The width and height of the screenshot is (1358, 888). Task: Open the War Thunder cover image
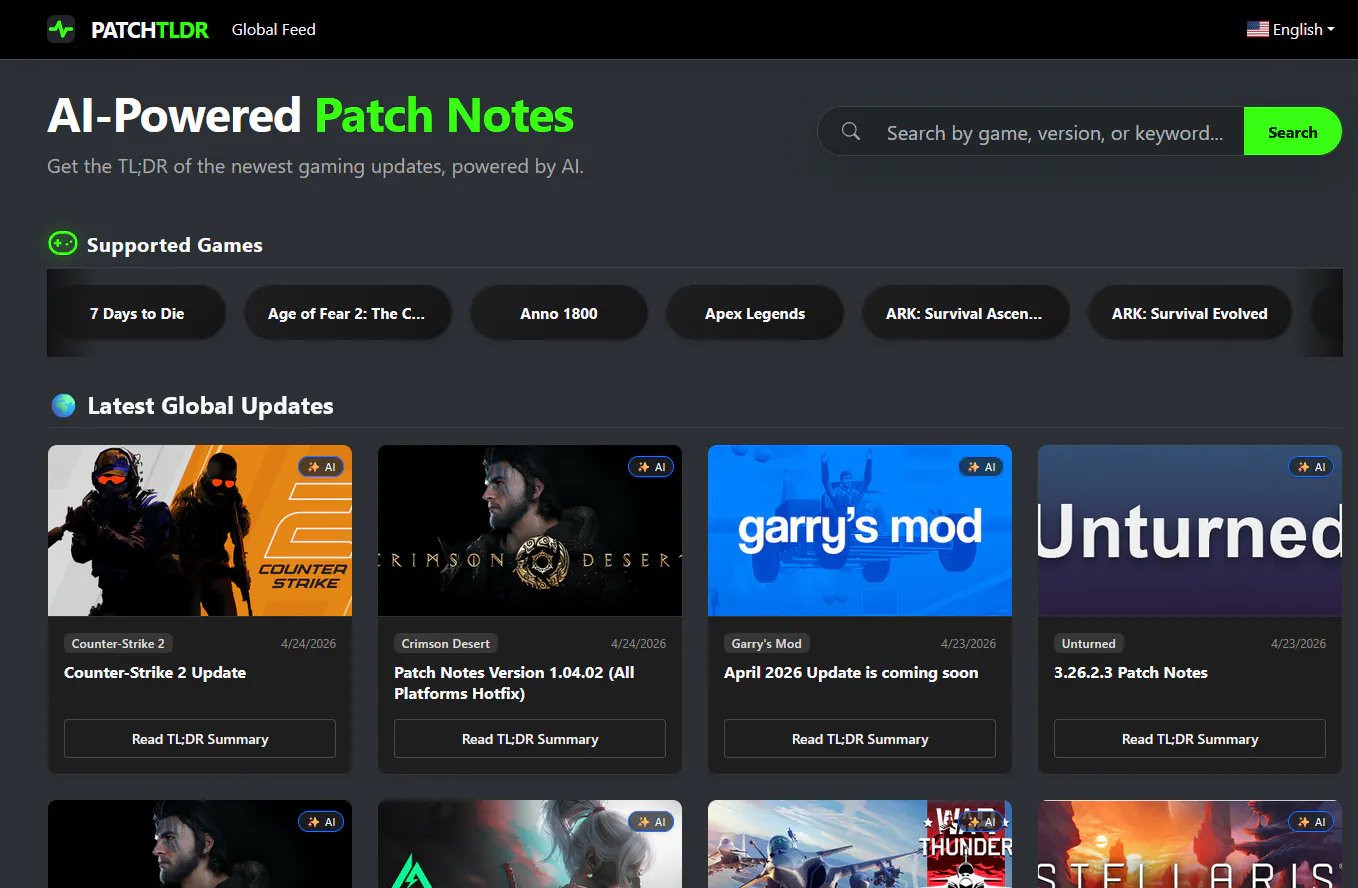point(860,844)
